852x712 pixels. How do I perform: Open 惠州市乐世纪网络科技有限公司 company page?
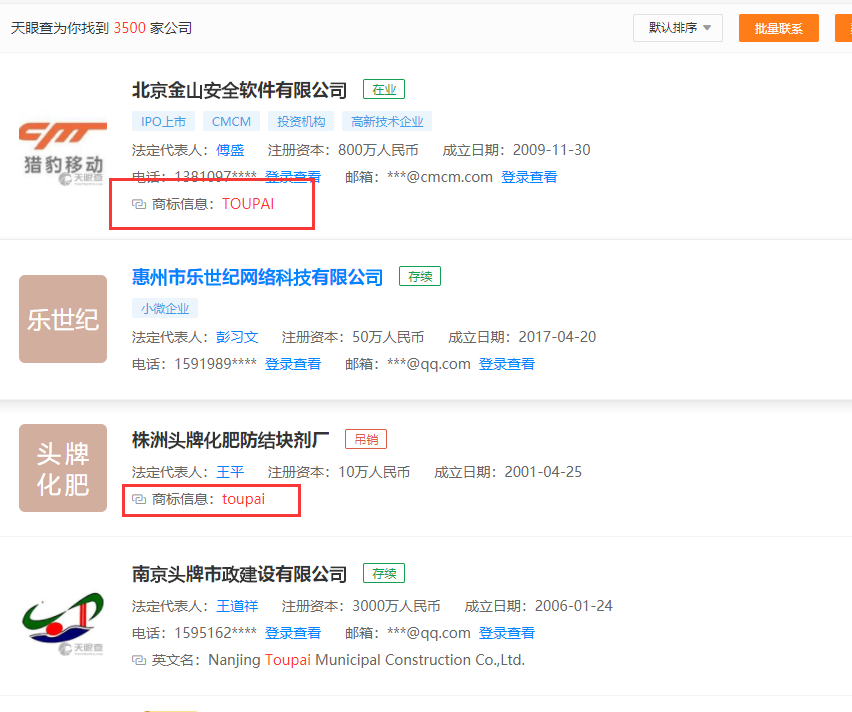(x=257, y=277)
